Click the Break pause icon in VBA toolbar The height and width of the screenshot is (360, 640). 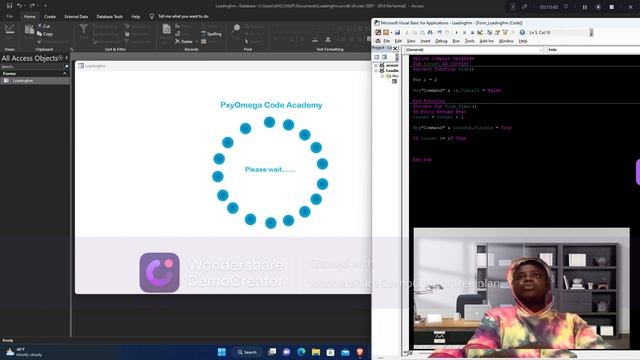pos(464,32)
